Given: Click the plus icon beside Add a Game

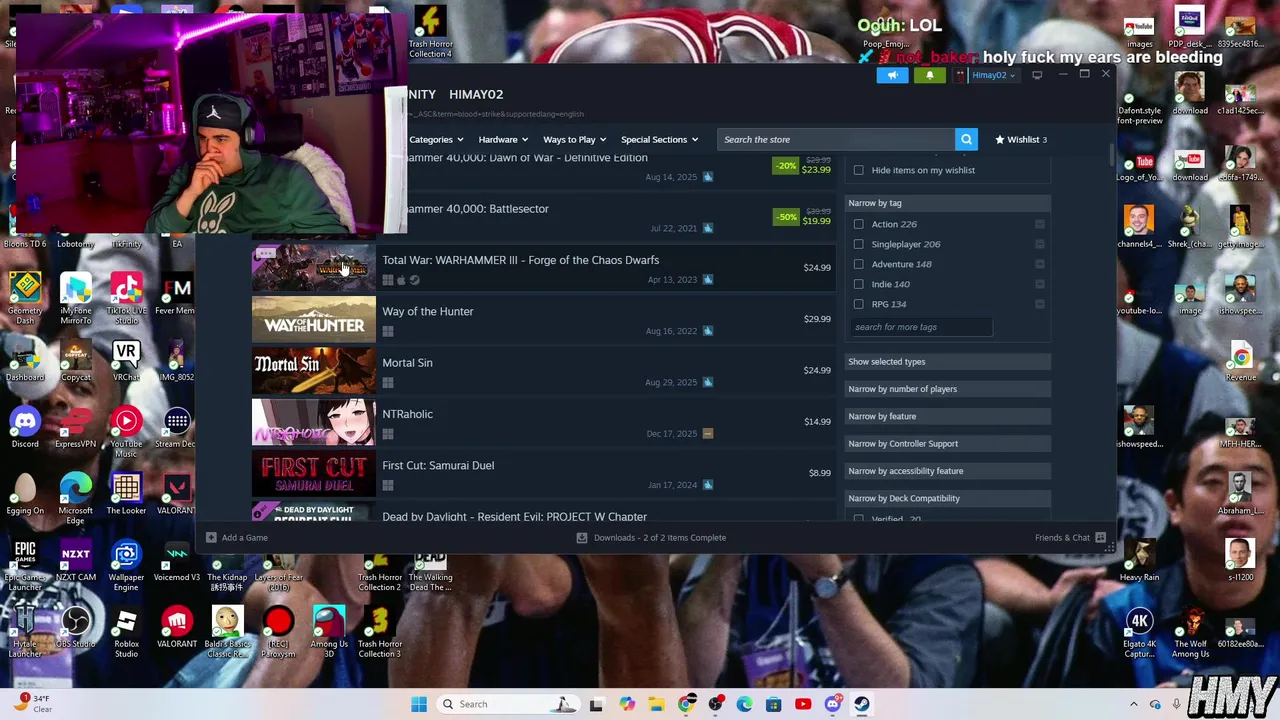Looking at the screenshot, I should coord(211,538).
